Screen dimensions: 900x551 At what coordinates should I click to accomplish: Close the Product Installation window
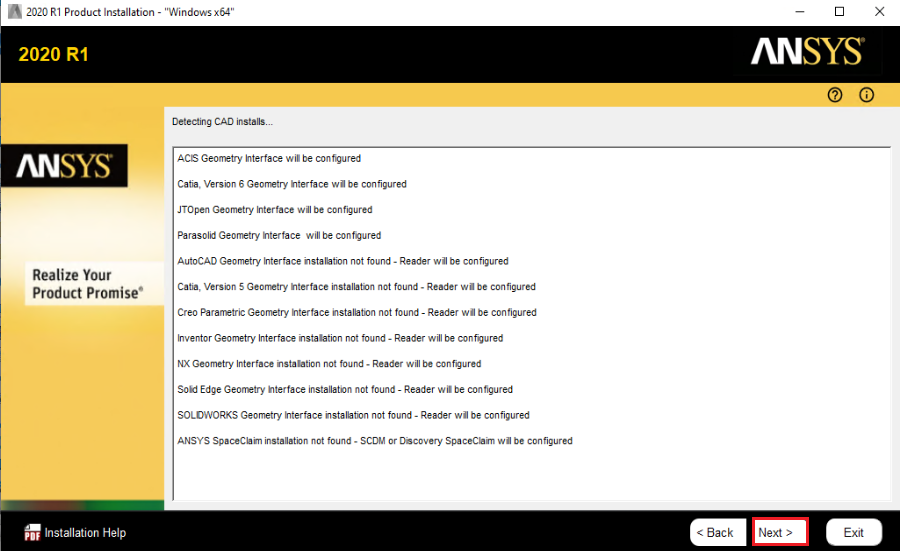(x=879, y=11)
